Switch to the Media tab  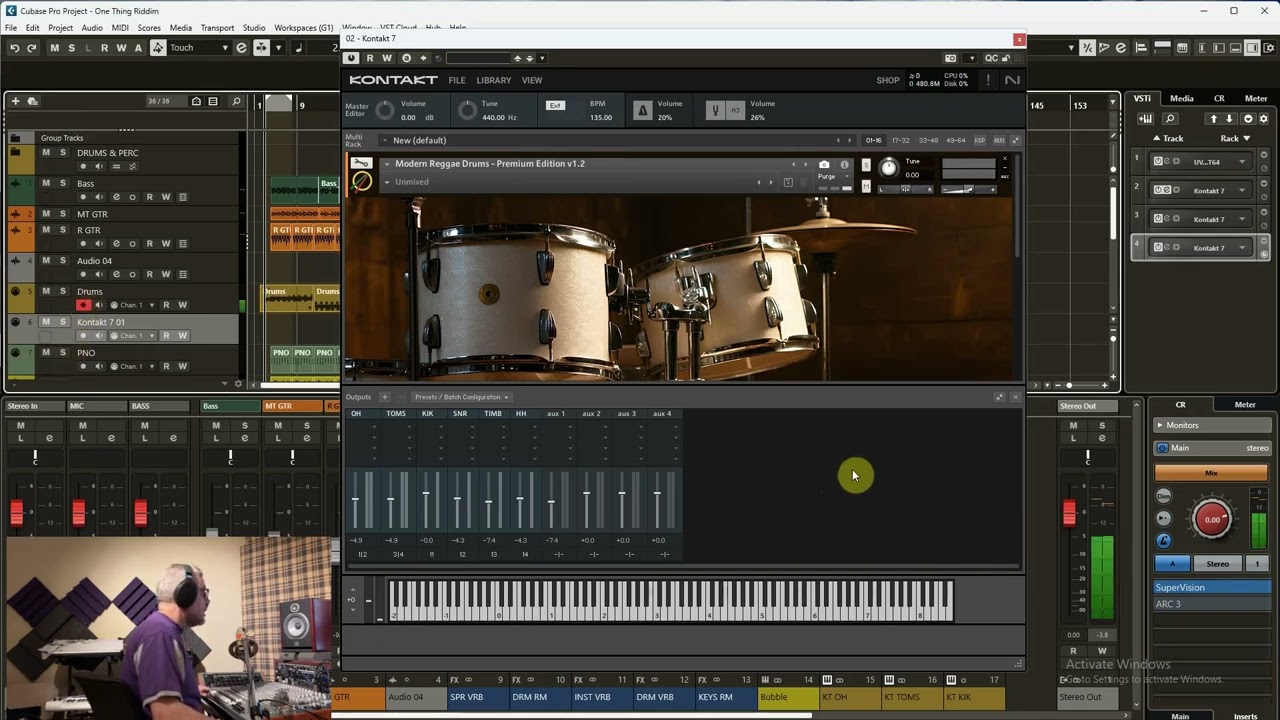[x=1181, y=98]
